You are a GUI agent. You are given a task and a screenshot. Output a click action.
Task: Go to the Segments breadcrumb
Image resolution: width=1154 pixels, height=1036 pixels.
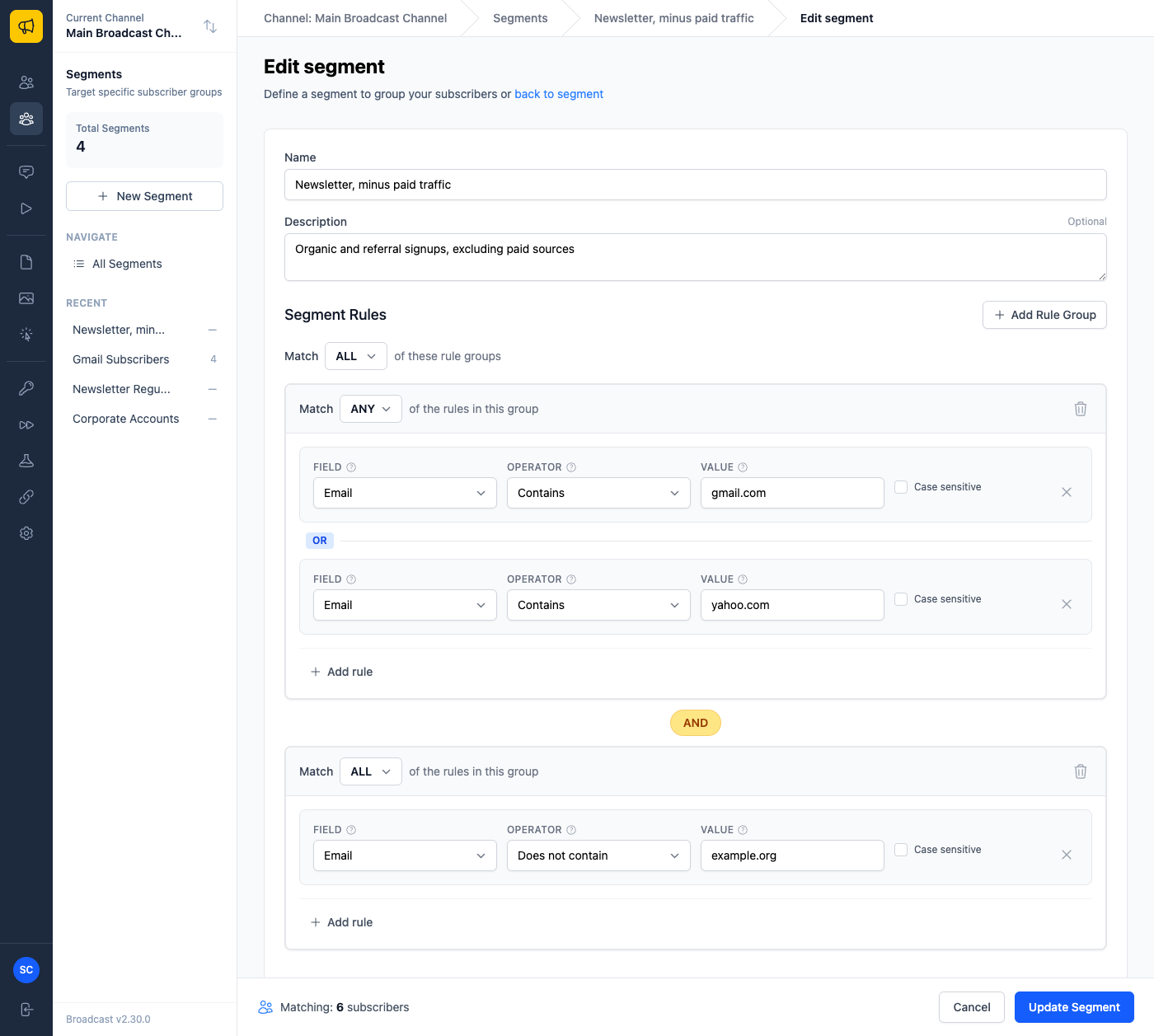520,18
